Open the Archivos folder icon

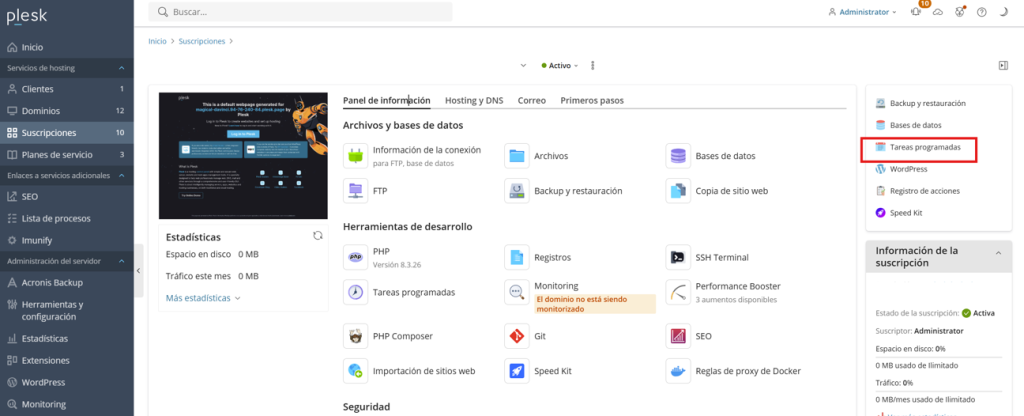point(516,156)
